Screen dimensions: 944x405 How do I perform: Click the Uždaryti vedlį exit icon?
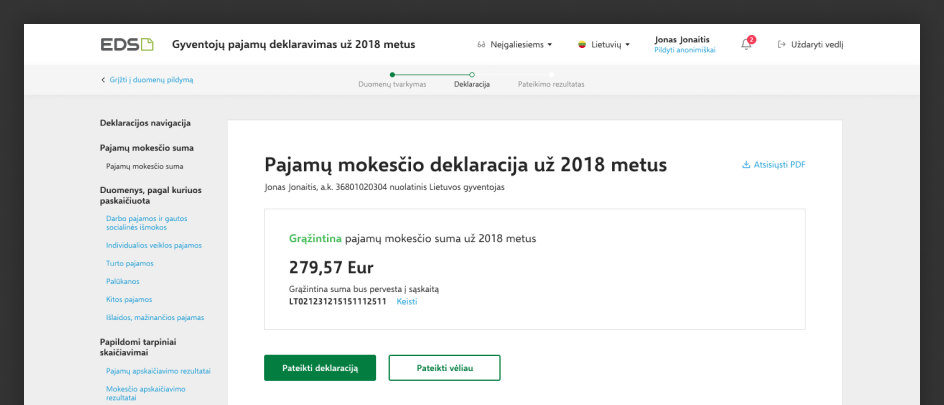[x=781, y=45]
